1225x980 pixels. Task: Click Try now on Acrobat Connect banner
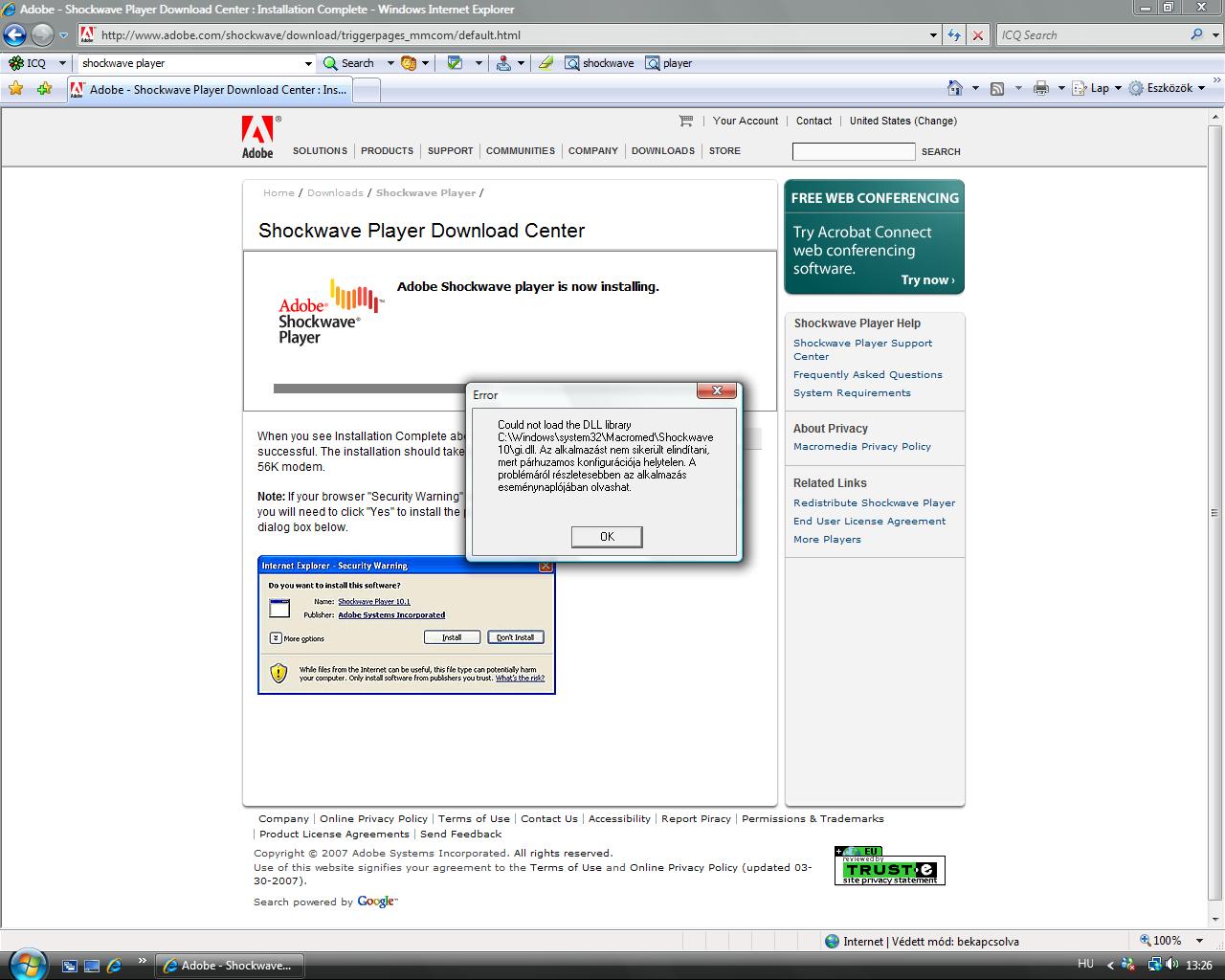point(926,280)
